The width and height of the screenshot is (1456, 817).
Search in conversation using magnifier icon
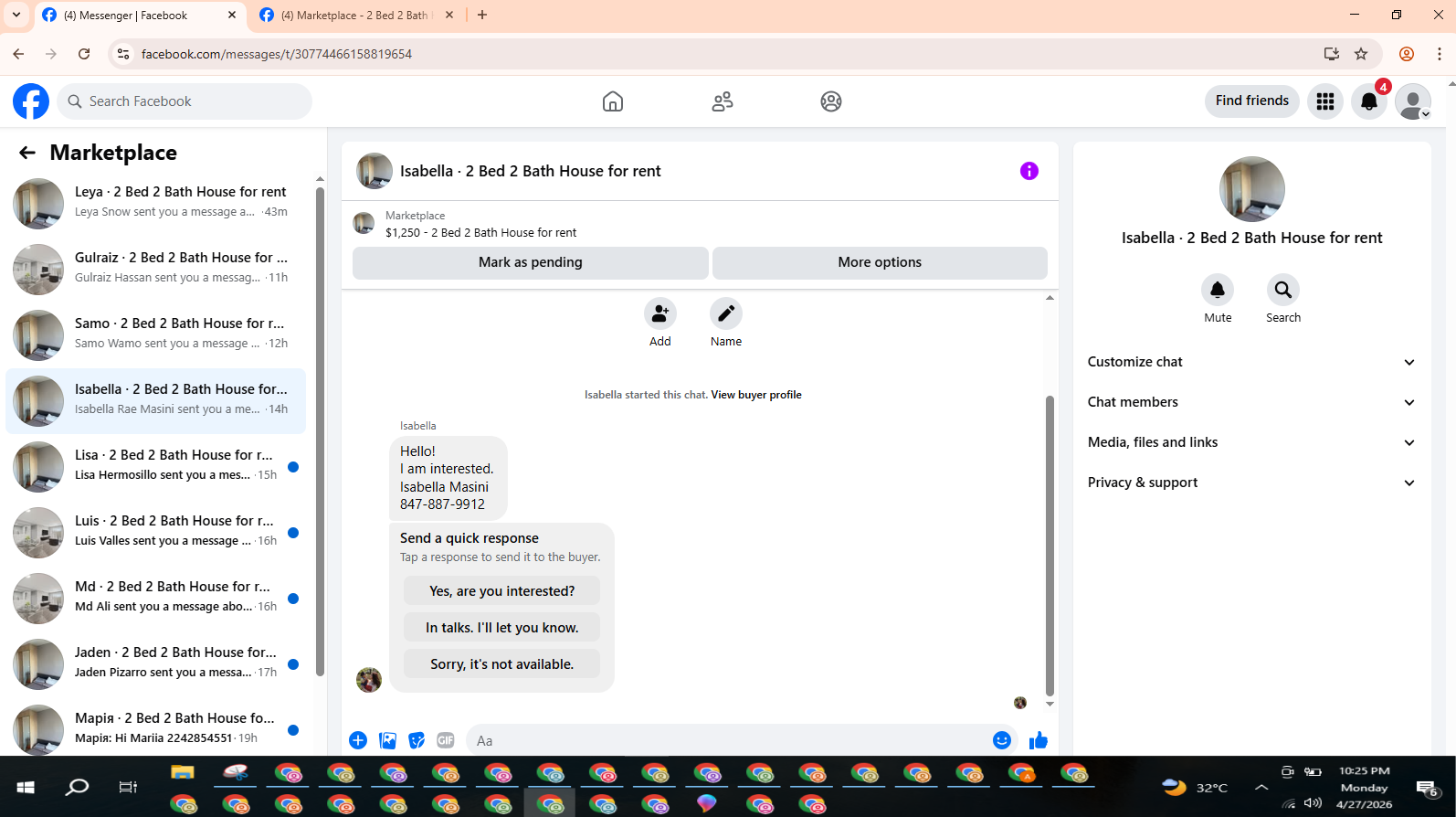tap(1283, 290)
